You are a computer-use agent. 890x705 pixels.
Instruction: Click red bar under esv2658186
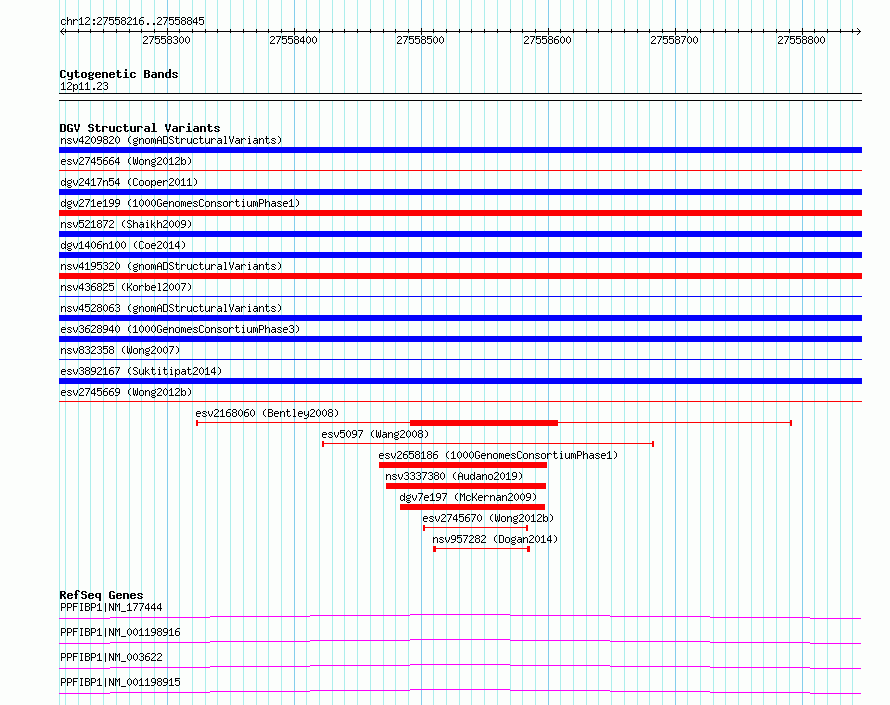pyautogui.click(x=463, y=465)
